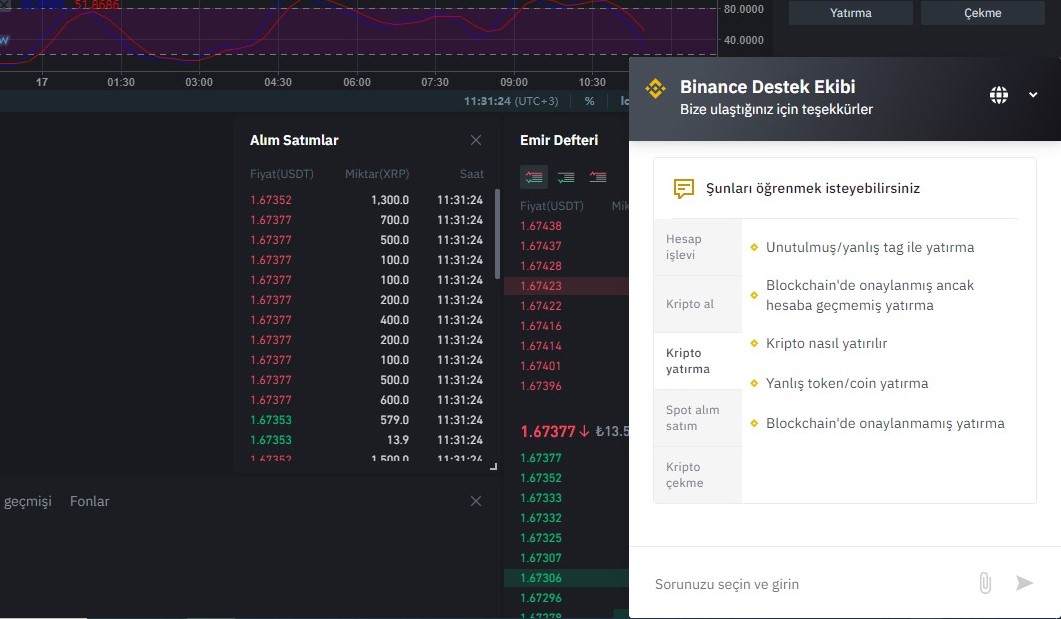Open 'Yanlış token/coin yatırma' help topic
Screen dimensions: 1061x619
(846, 383)
